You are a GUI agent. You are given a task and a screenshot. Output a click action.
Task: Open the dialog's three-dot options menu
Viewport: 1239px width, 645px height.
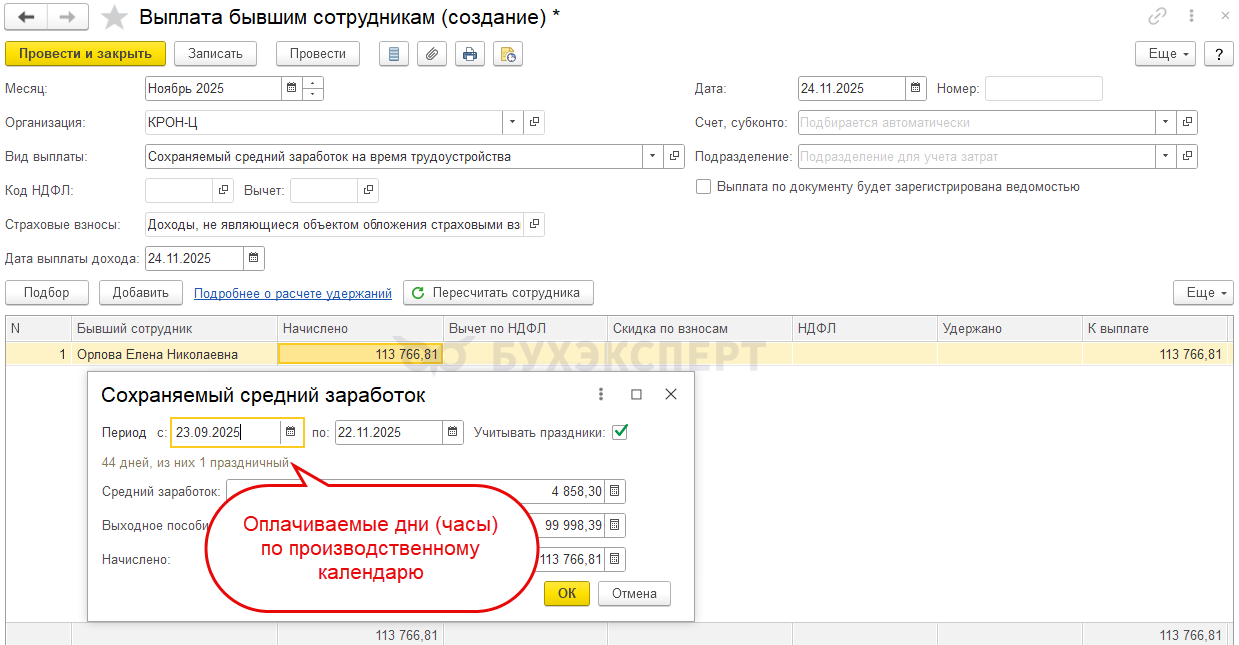(x=601, y=394)
